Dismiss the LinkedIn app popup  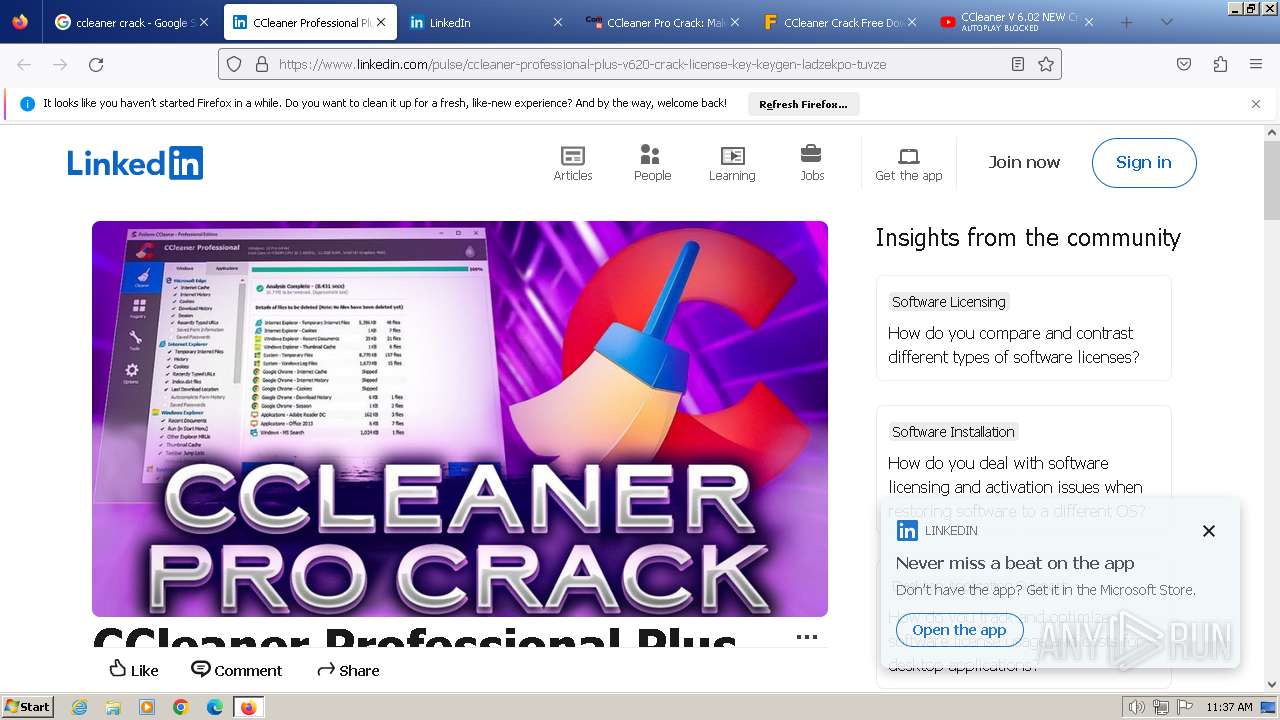pos(1209,531)
